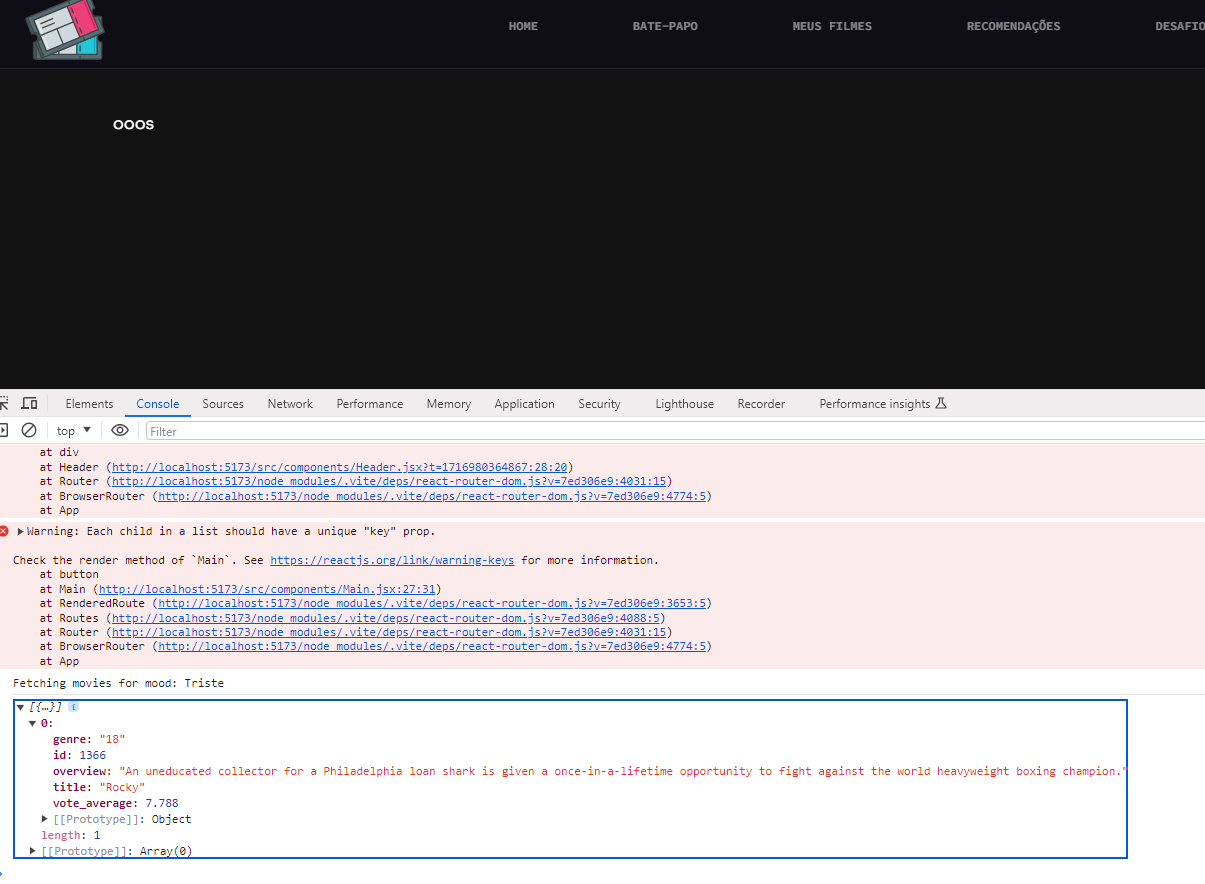The height and width of the screenshot is (884, 1205).
Task: Select the Console tab
Action: (158, 404)
